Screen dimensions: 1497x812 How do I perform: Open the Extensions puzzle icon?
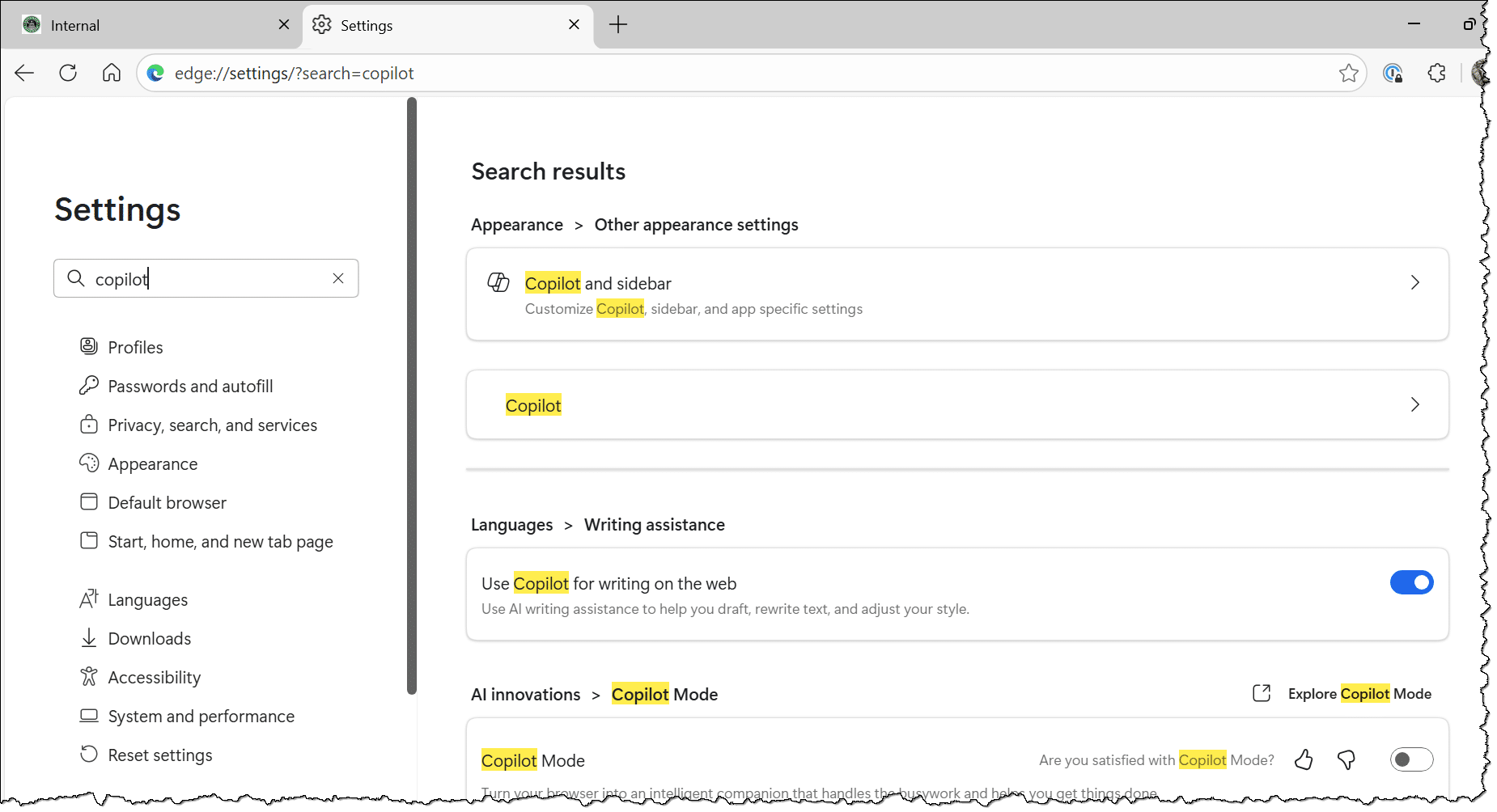[1436, 74]
